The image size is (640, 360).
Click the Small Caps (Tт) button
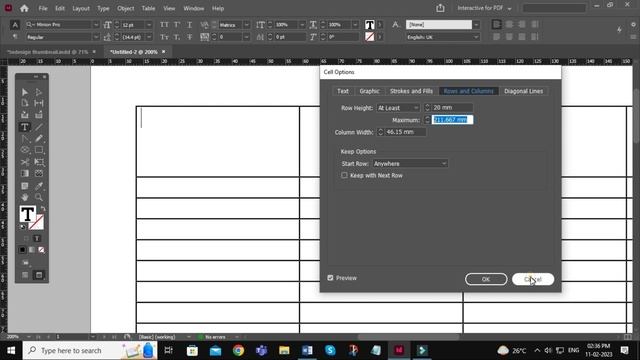[164, 37]
